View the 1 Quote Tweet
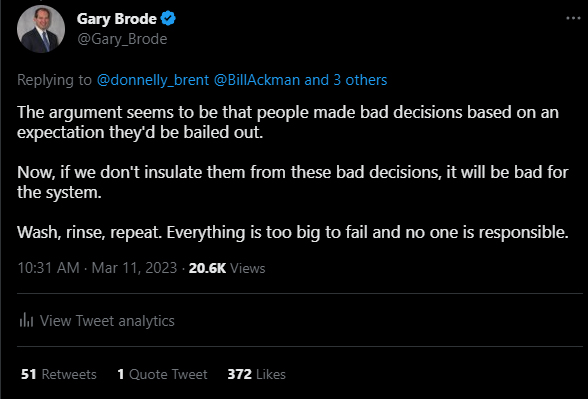 (162, 374)
